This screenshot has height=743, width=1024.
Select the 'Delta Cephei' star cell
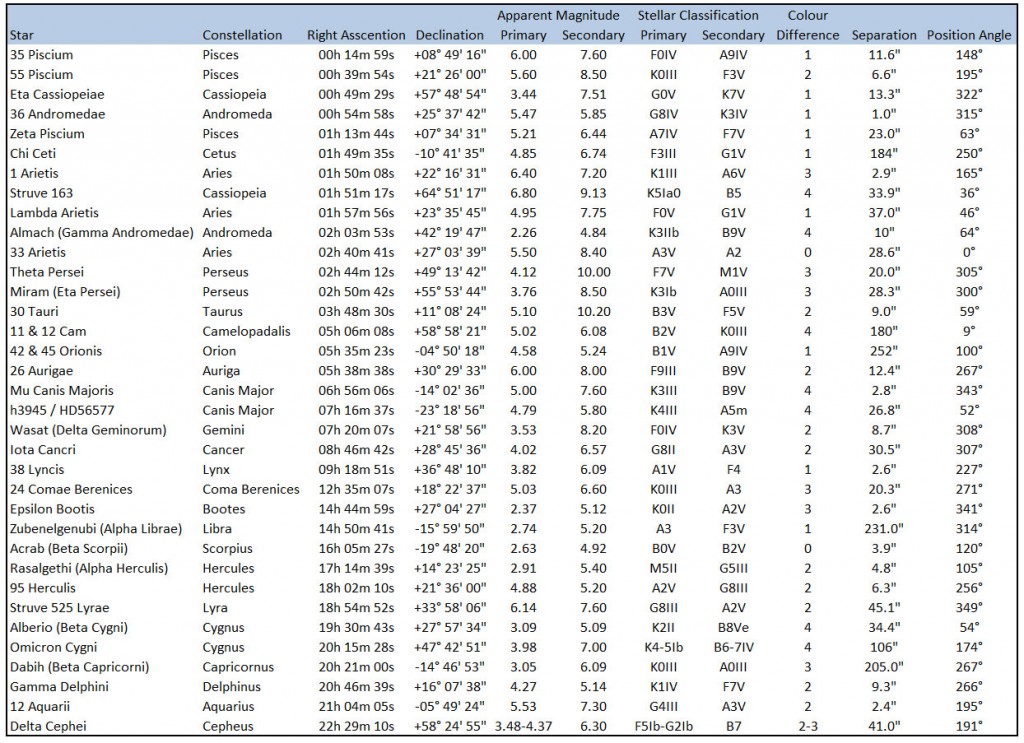pyautogui.click(x=44, y=727)
